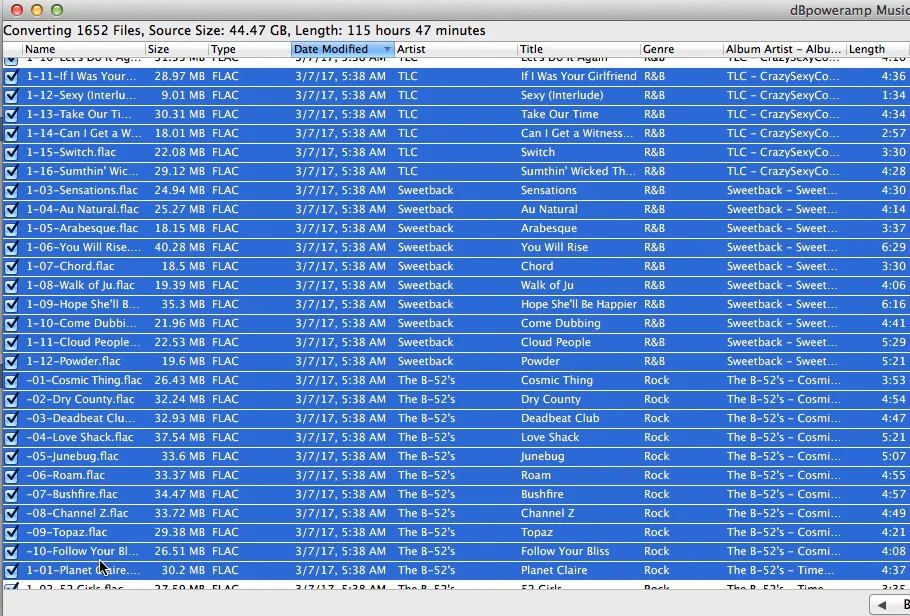Screen dimensions: 910x616
Task: Click 'Sweetback – Sweet...' album in Arabesque row
Action: pos(782,228)
